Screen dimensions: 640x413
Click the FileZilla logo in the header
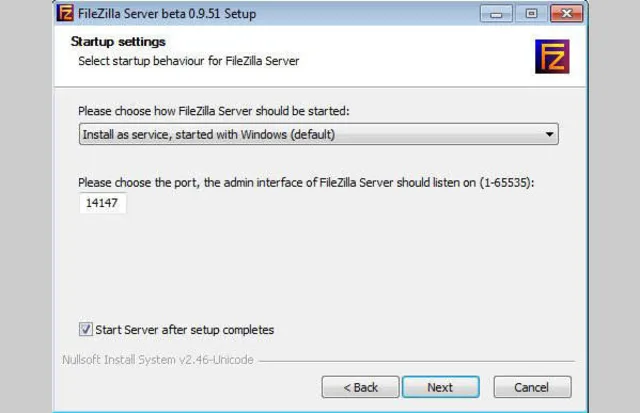pos(551,57)
